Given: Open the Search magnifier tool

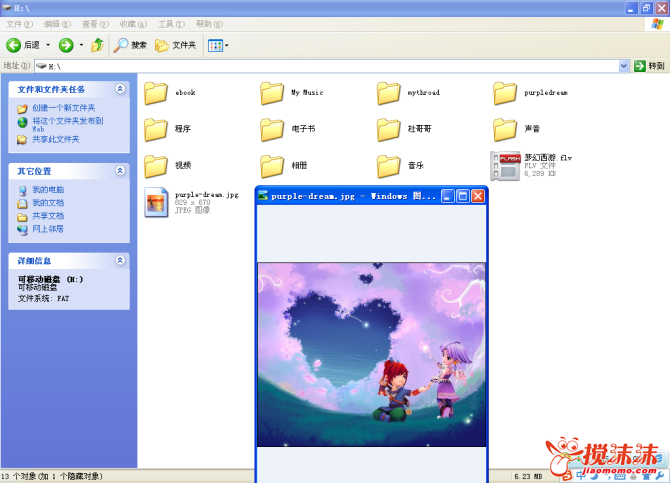Looking at the screenshot, I should click(130, 45).
